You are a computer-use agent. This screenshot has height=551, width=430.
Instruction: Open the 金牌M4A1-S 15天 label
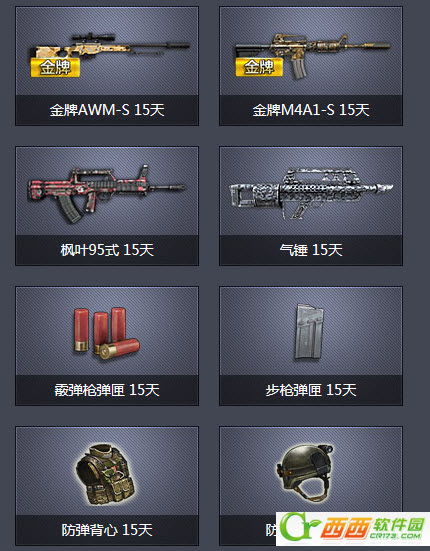[x=311, y=110]
